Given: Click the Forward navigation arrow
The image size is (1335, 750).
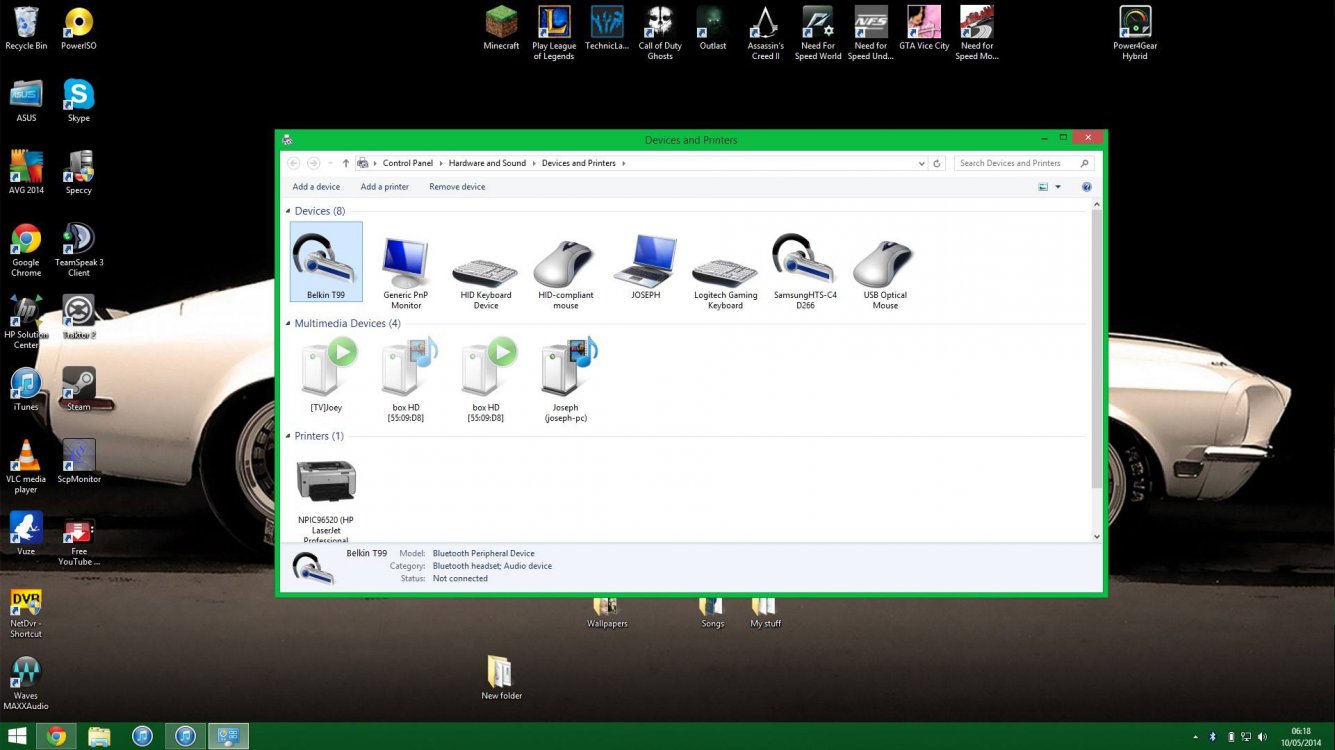Looking at the screenshot, I should coord(313,163).
